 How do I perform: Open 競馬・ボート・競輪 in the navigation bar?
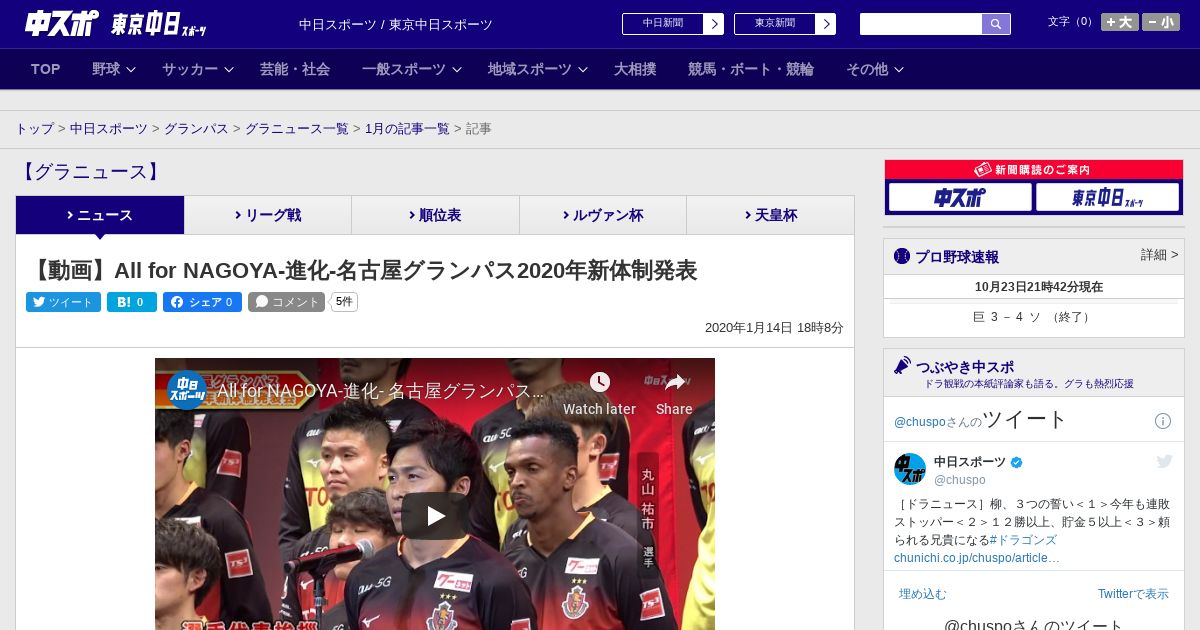point(751,69)
